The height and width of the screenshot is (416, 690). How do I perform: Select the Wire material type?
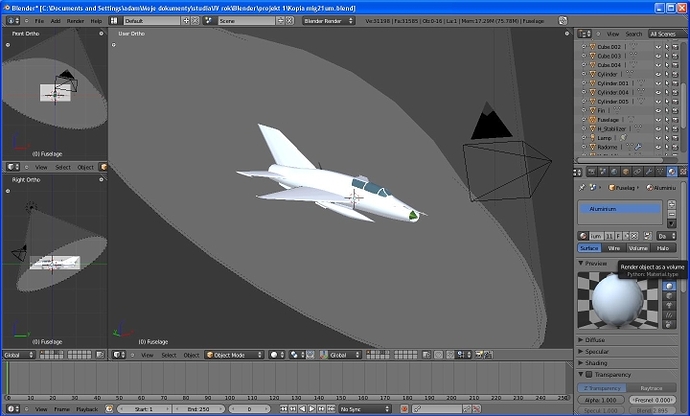(x=614, y=248)
